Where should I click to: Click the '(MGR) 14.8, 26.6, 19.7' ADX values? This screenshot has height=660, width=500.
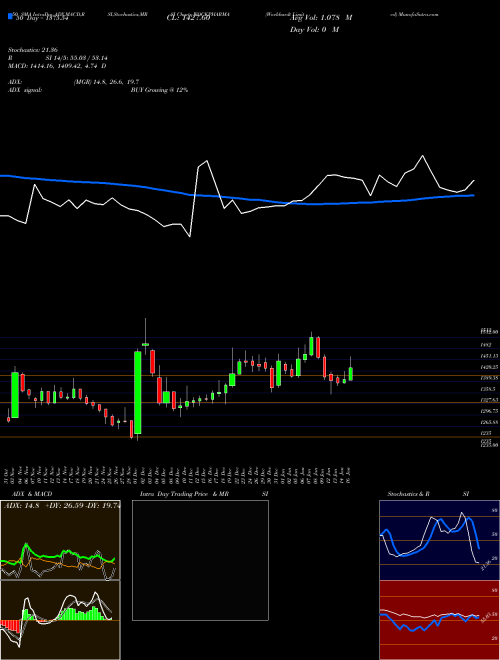click(x=106, y=82)
